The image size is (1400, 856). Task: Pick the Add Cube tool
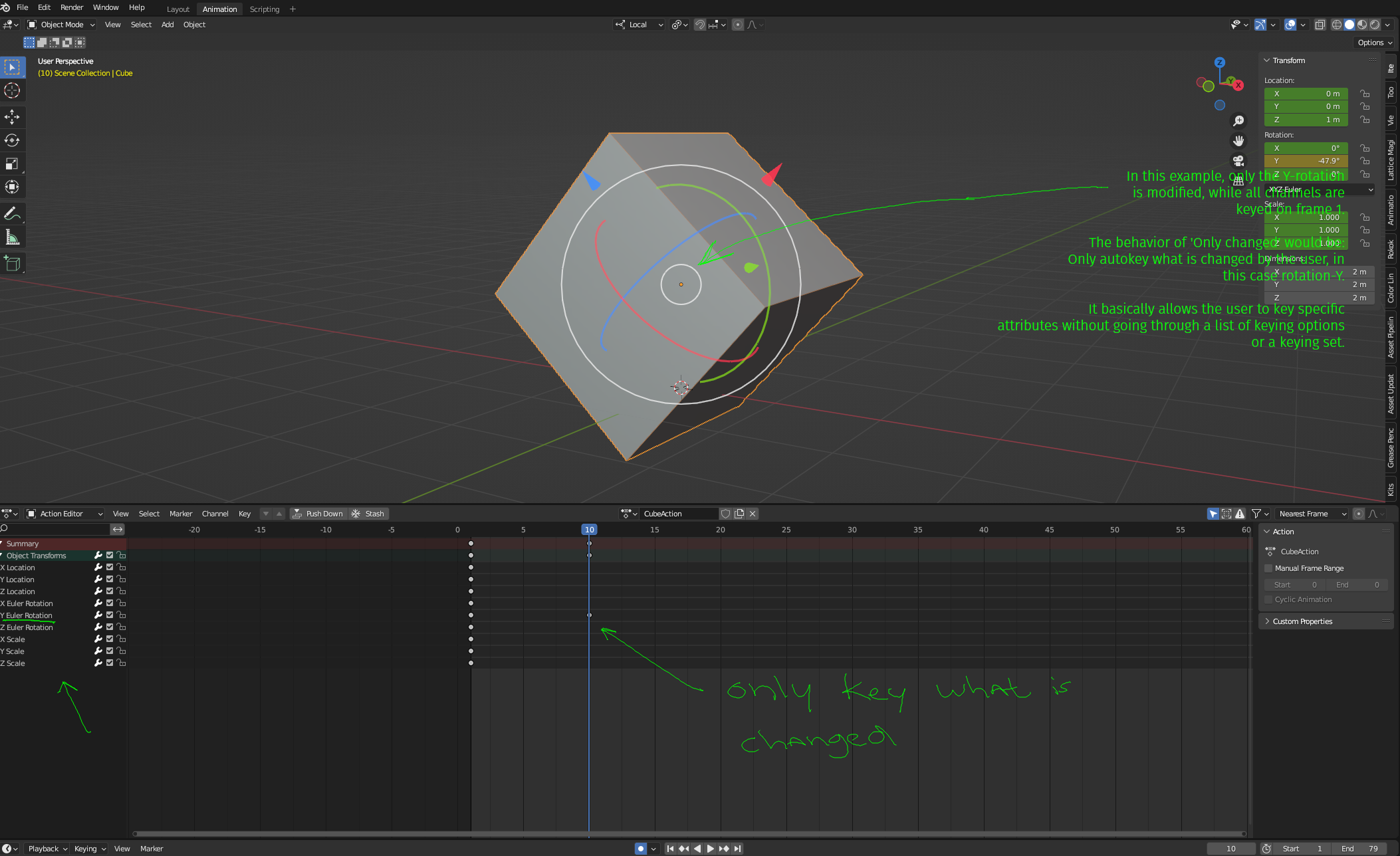pyautogui.click(x=12, y=263)
